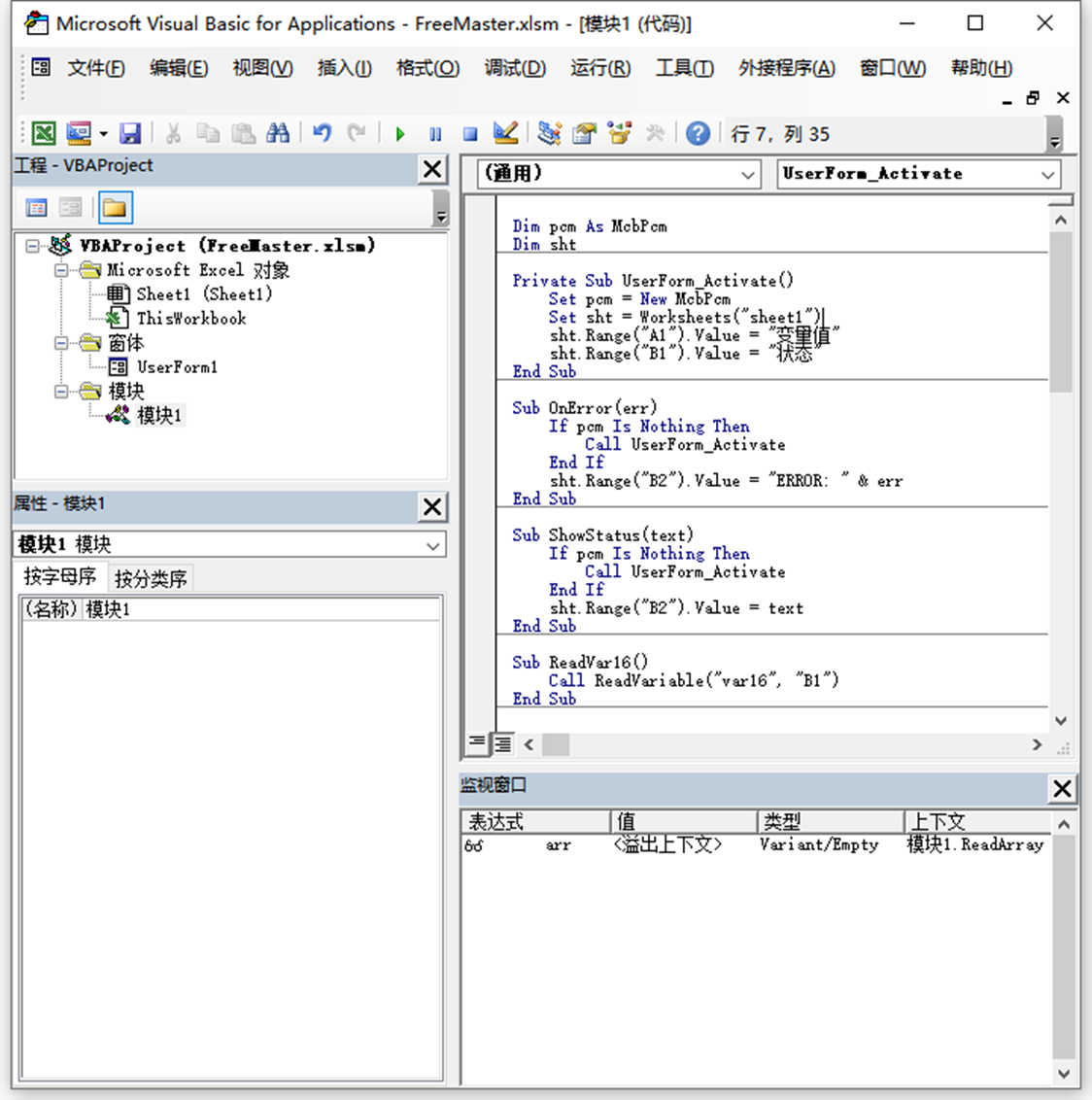
Task: Open the 视图(V) menu
Action: pos(262,68)
